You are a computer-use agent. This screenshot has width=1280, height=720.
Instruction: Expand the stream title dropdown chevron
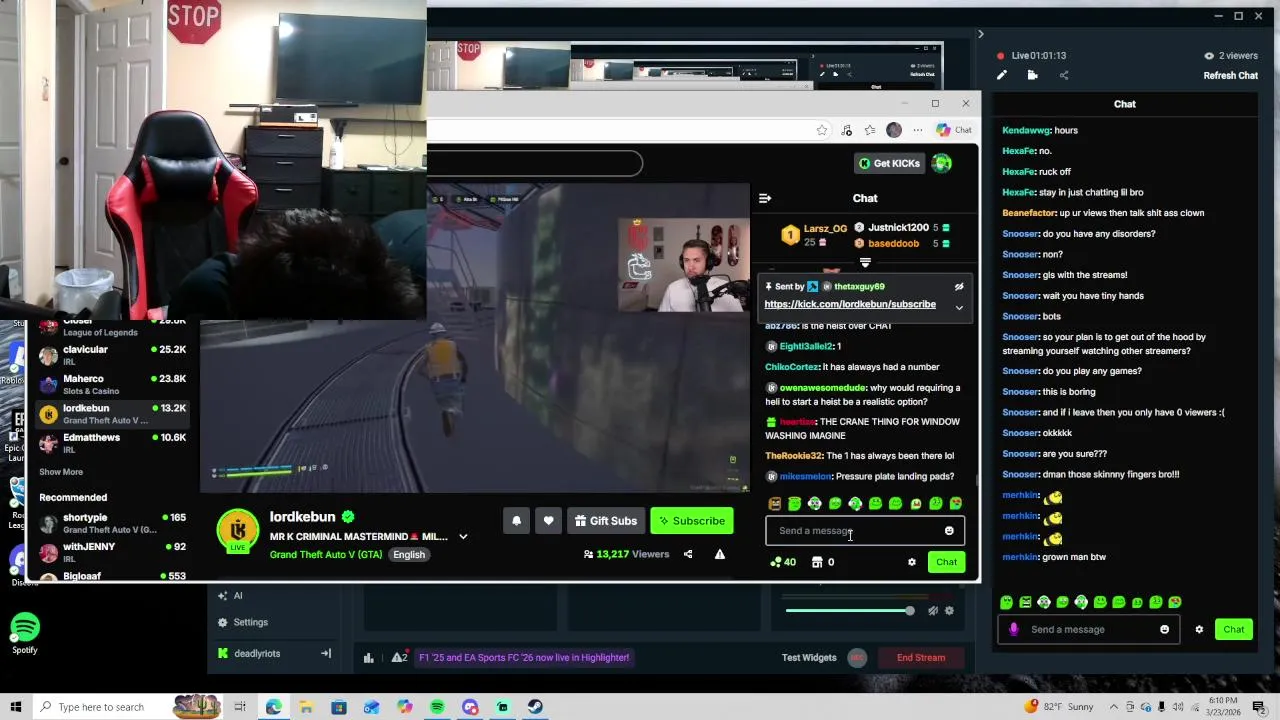[463, 537]
